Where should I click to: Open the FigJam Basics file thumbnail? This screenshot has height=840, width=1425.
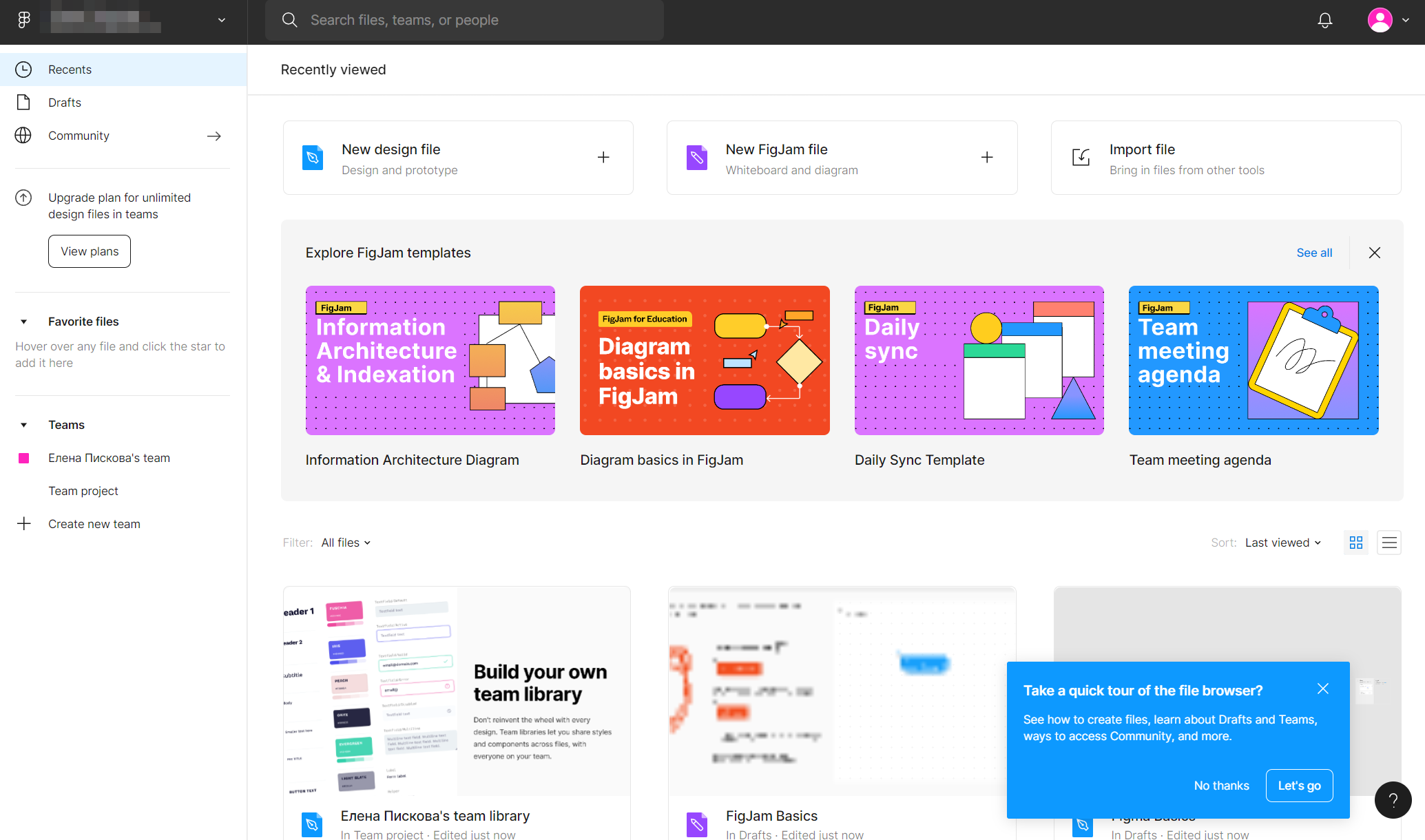point(842,691)
